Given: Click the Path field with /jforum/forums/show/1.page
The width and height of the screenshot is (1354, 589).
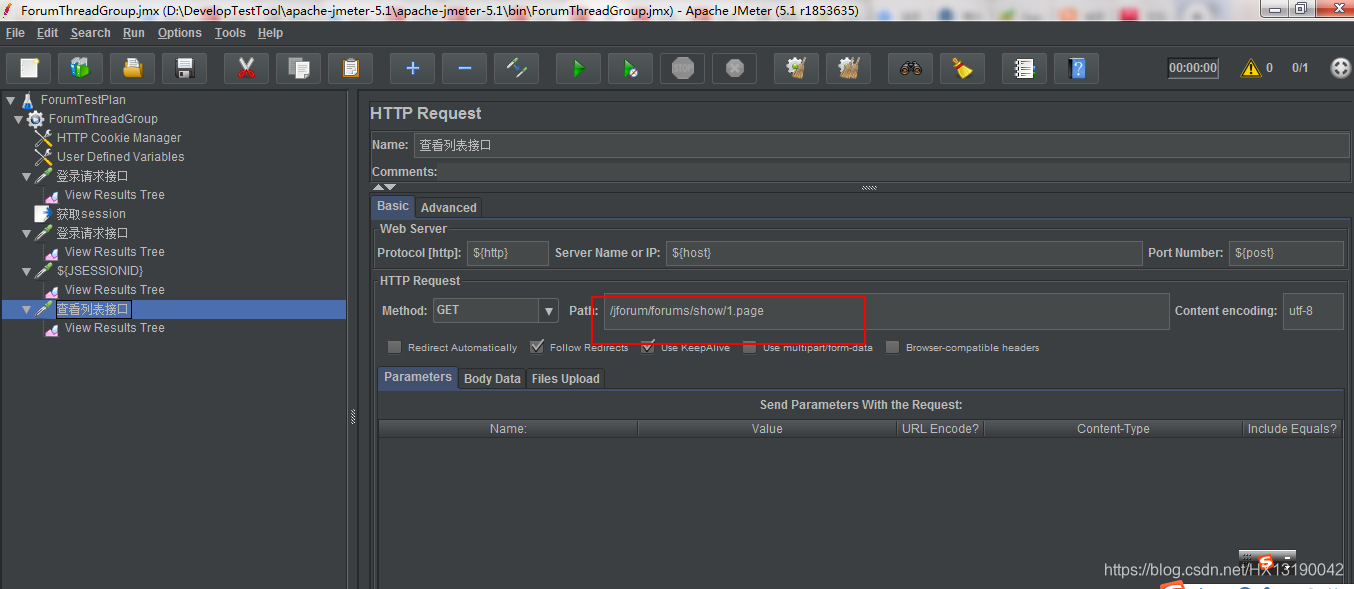Looking at the screenshot, I should pyautogui.click(x=885, y=311).
